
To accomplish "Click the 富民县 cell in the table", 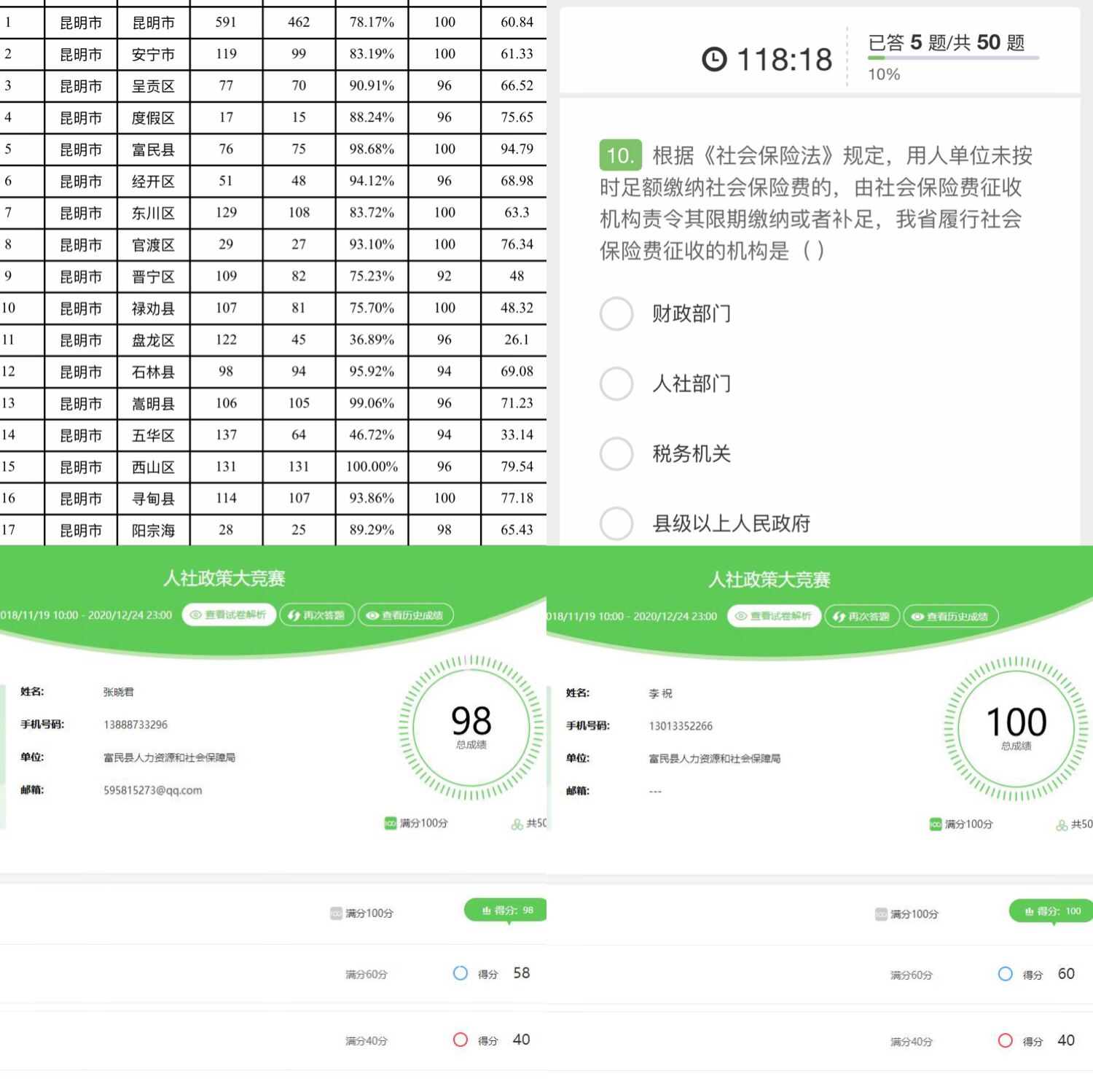I will tap(153, 149).
